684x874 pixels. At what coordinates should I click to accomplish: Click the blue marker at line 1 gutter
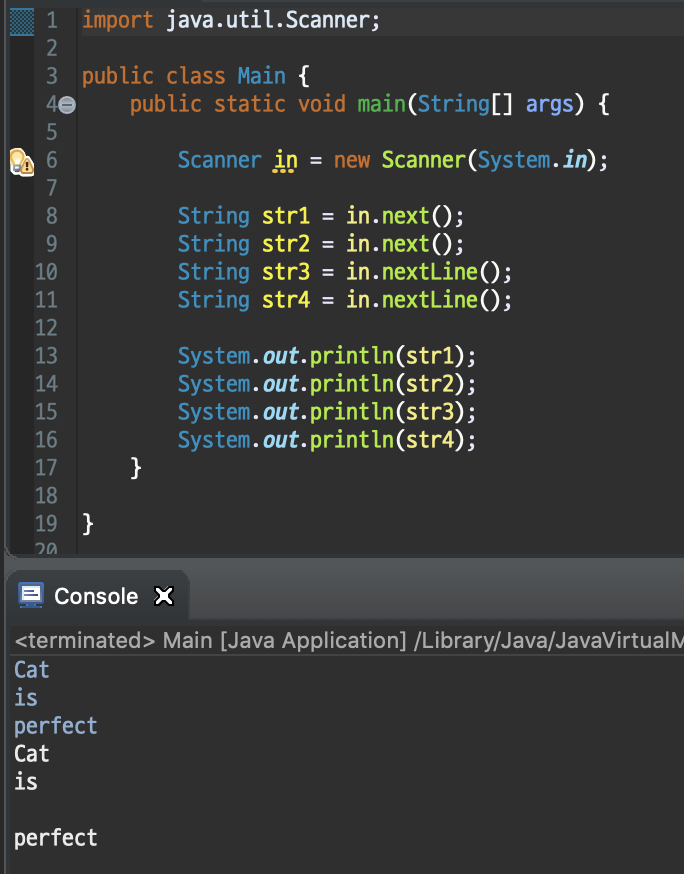tap(22, 22)
